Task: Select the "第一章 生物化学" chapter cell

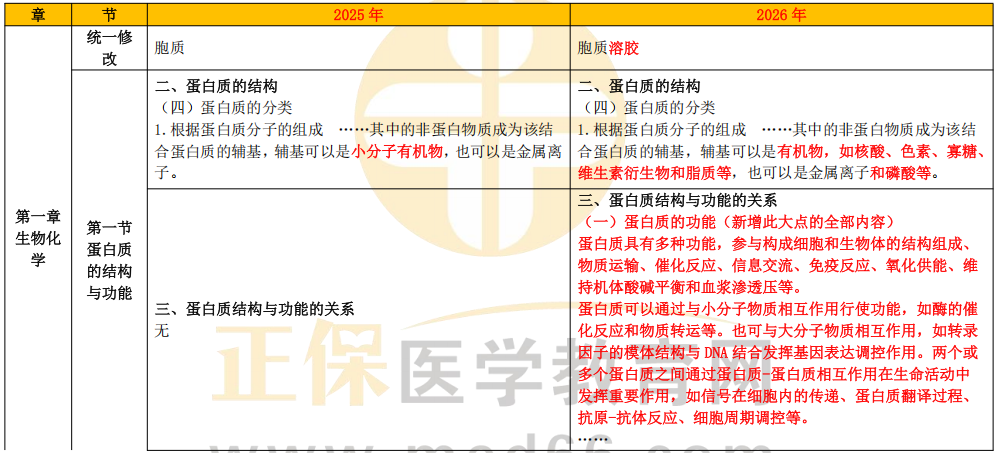Action: click(37, 238)
